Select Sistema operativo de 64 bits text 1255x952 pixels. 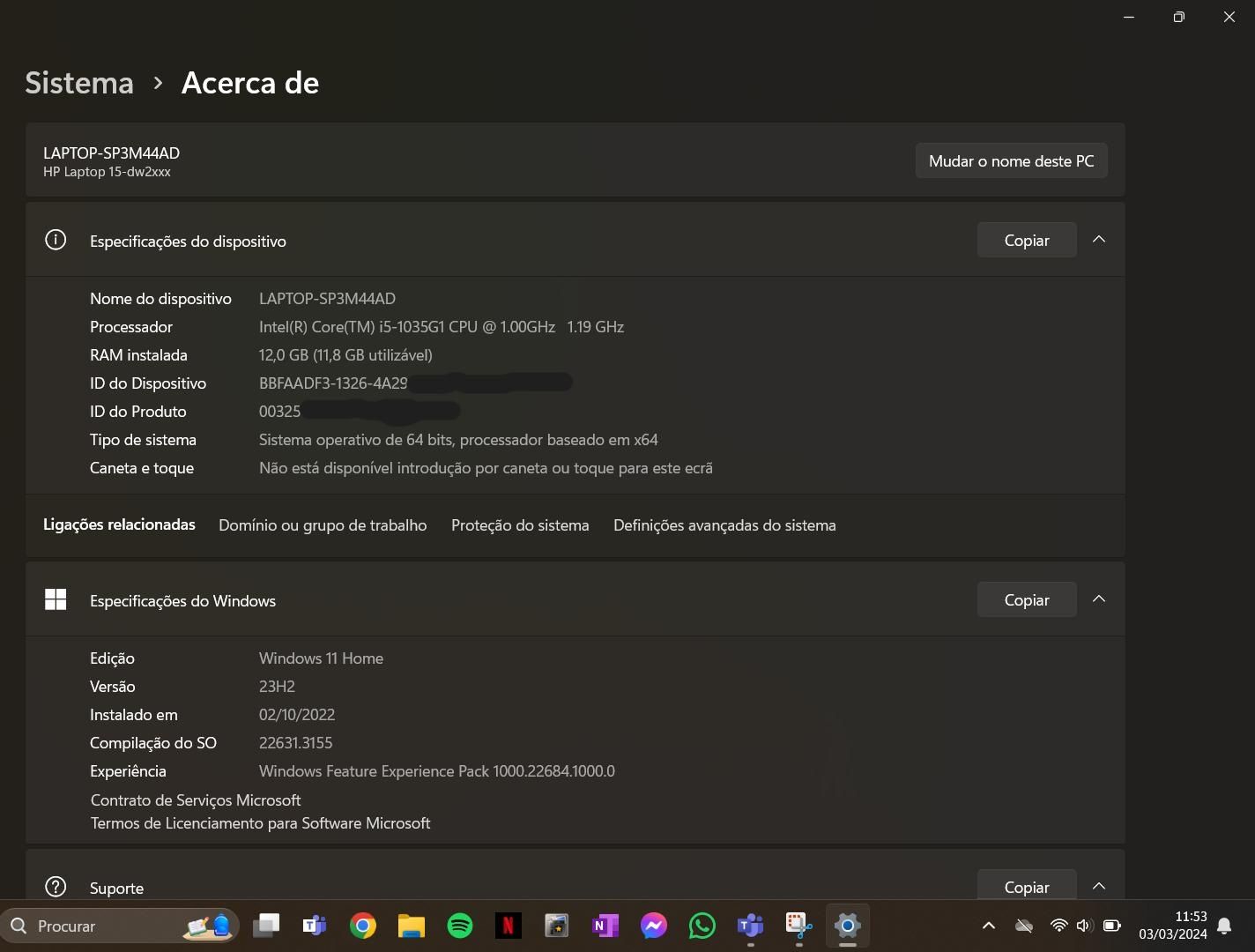[458, 440]
